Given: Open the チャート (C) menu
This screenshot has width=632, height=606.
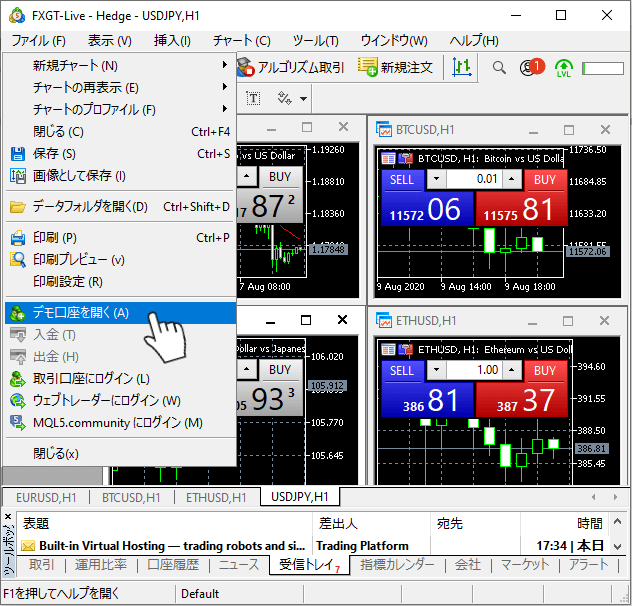Looking at the screenshot, I should pyautogui.click(x=241, y=41).
